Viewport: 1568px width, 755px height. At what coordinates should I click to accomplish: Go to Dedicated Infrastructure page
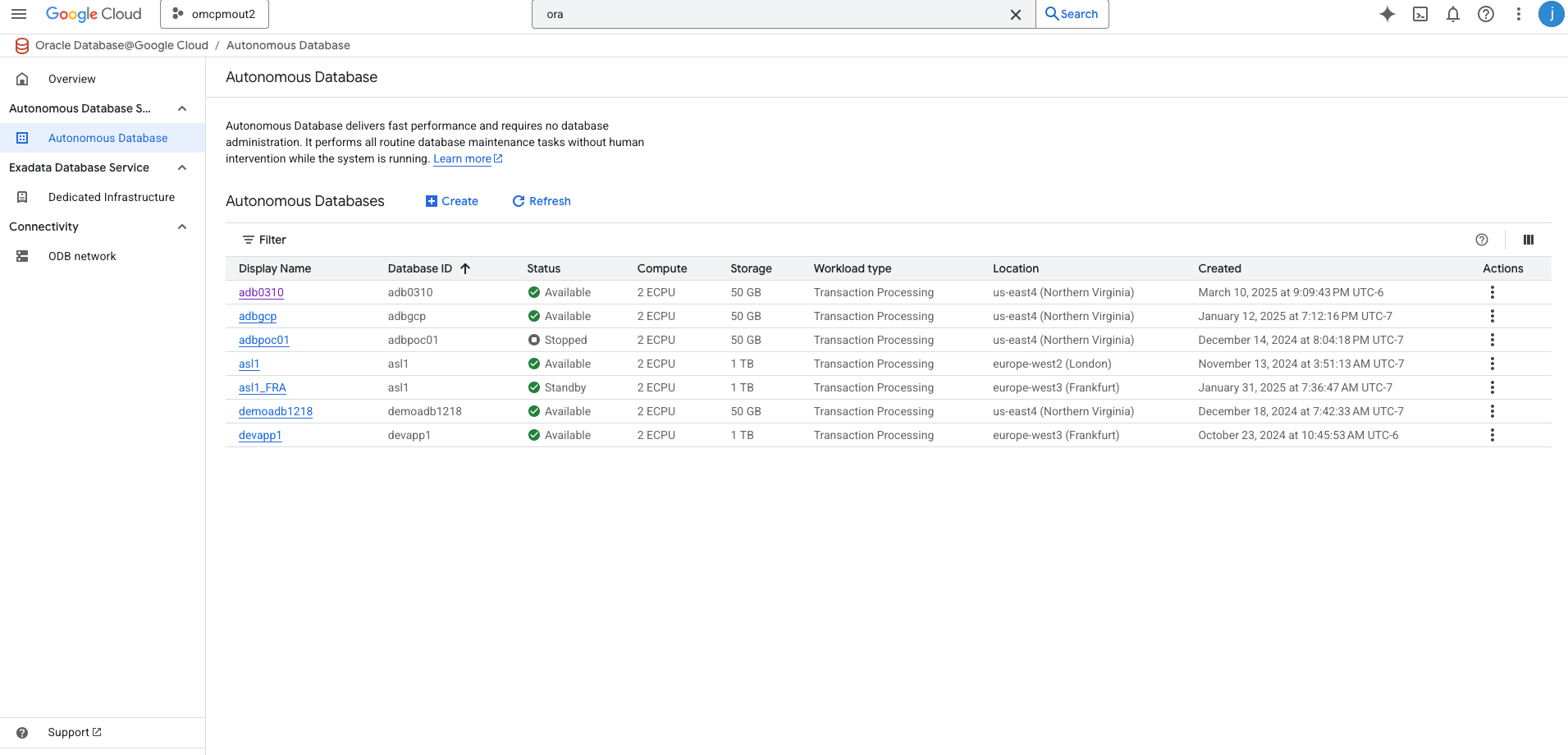click(x=112, y=197)
